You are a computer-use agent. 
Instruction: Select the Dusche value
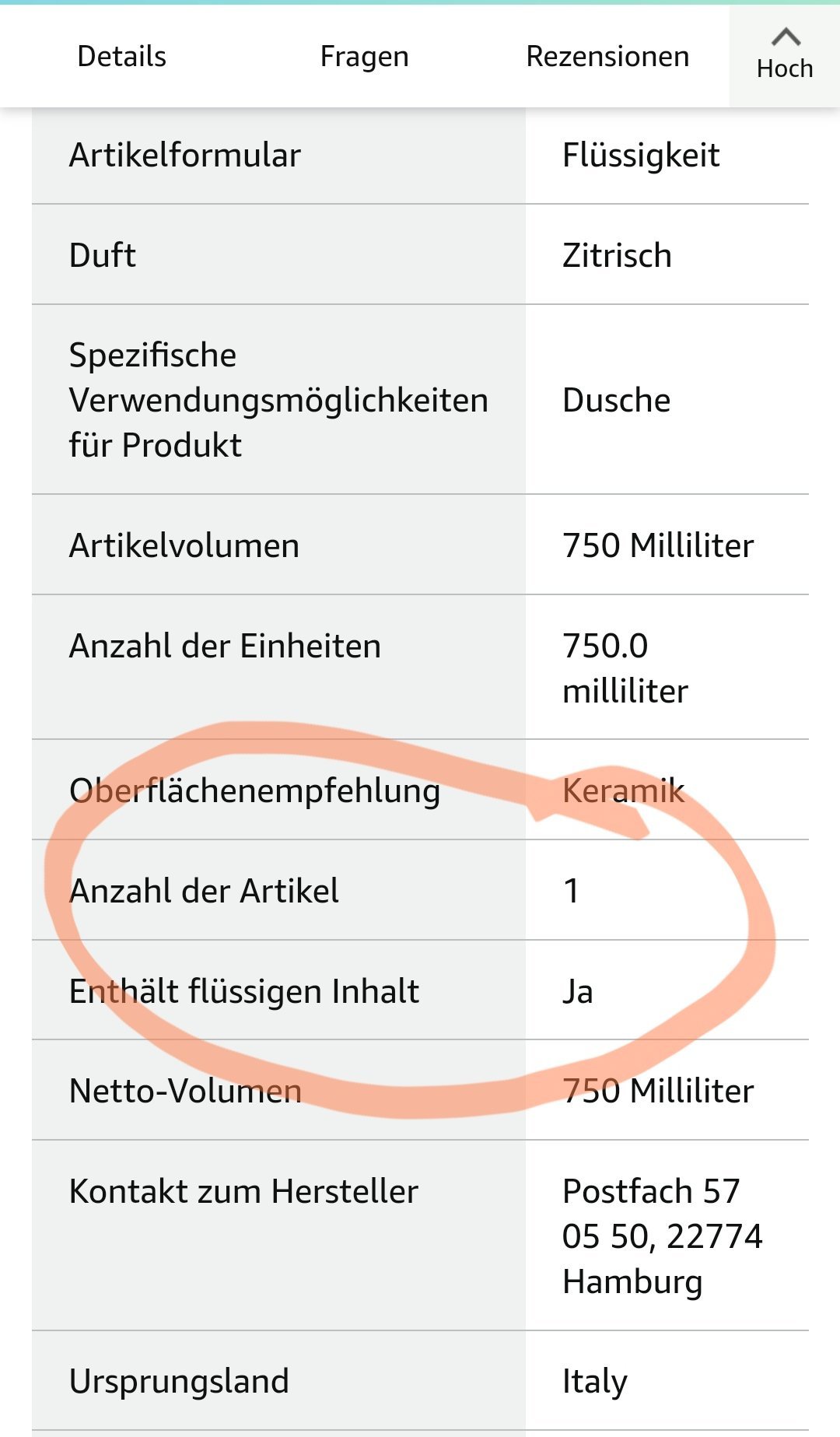616,401
